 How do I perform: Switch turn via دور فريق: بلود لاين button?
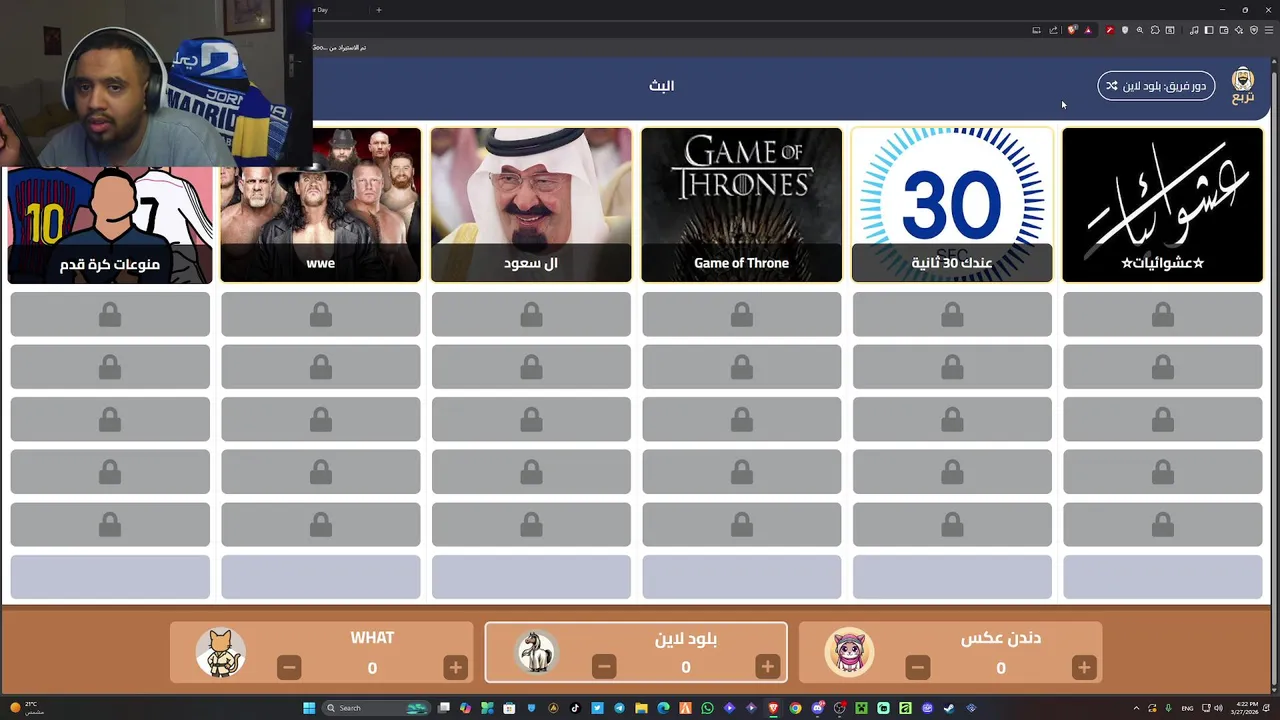[1156, 86]
